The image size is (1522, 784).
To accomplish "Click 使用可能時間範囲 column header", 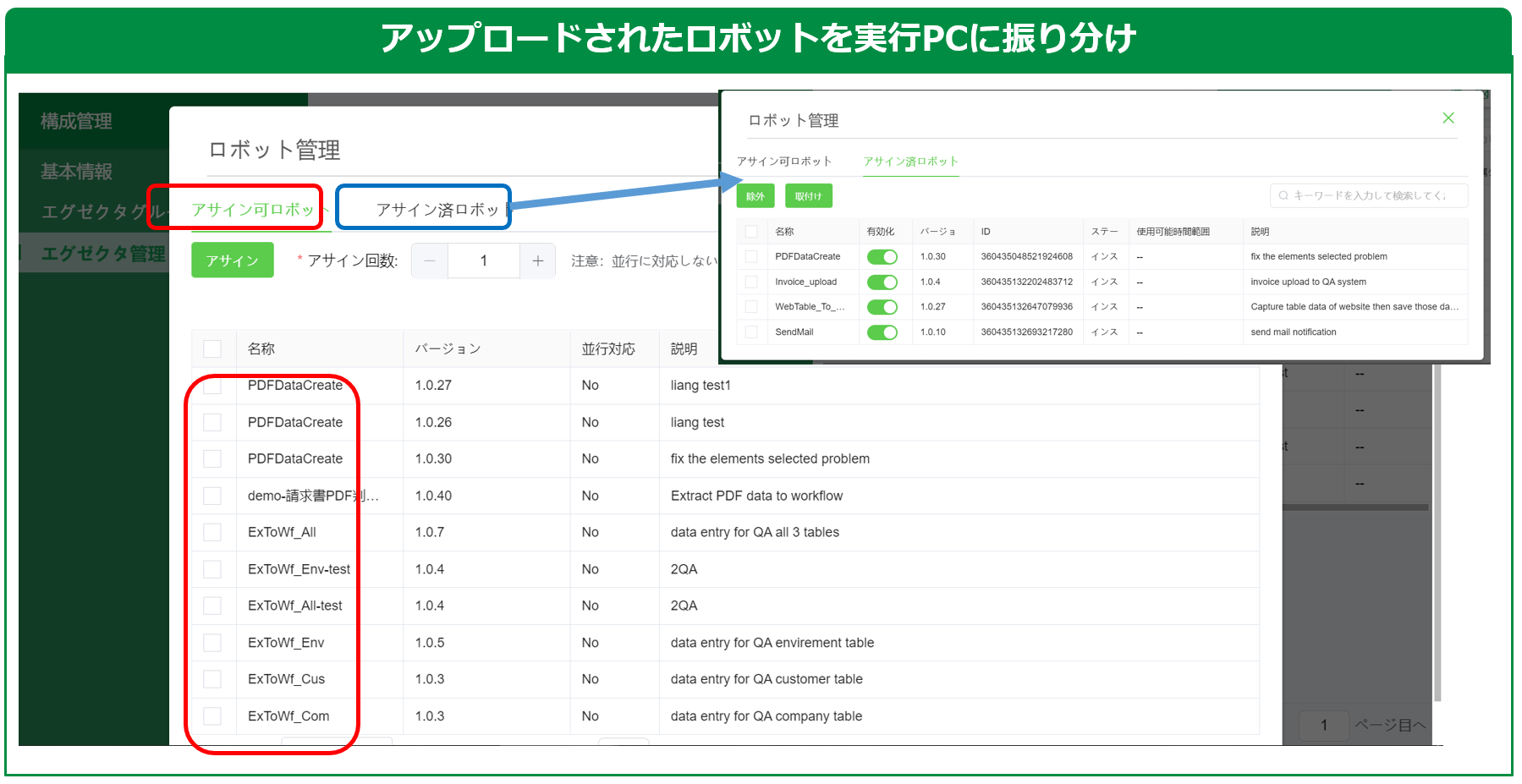I will click(1173, 231).
